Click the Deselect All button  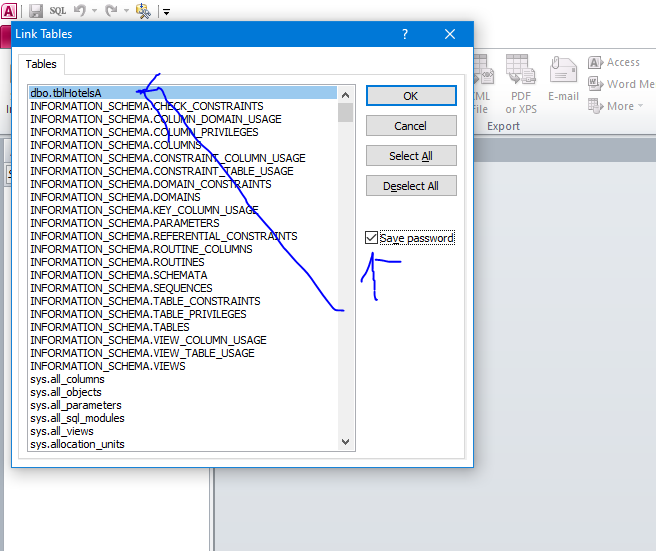(411, 186)
